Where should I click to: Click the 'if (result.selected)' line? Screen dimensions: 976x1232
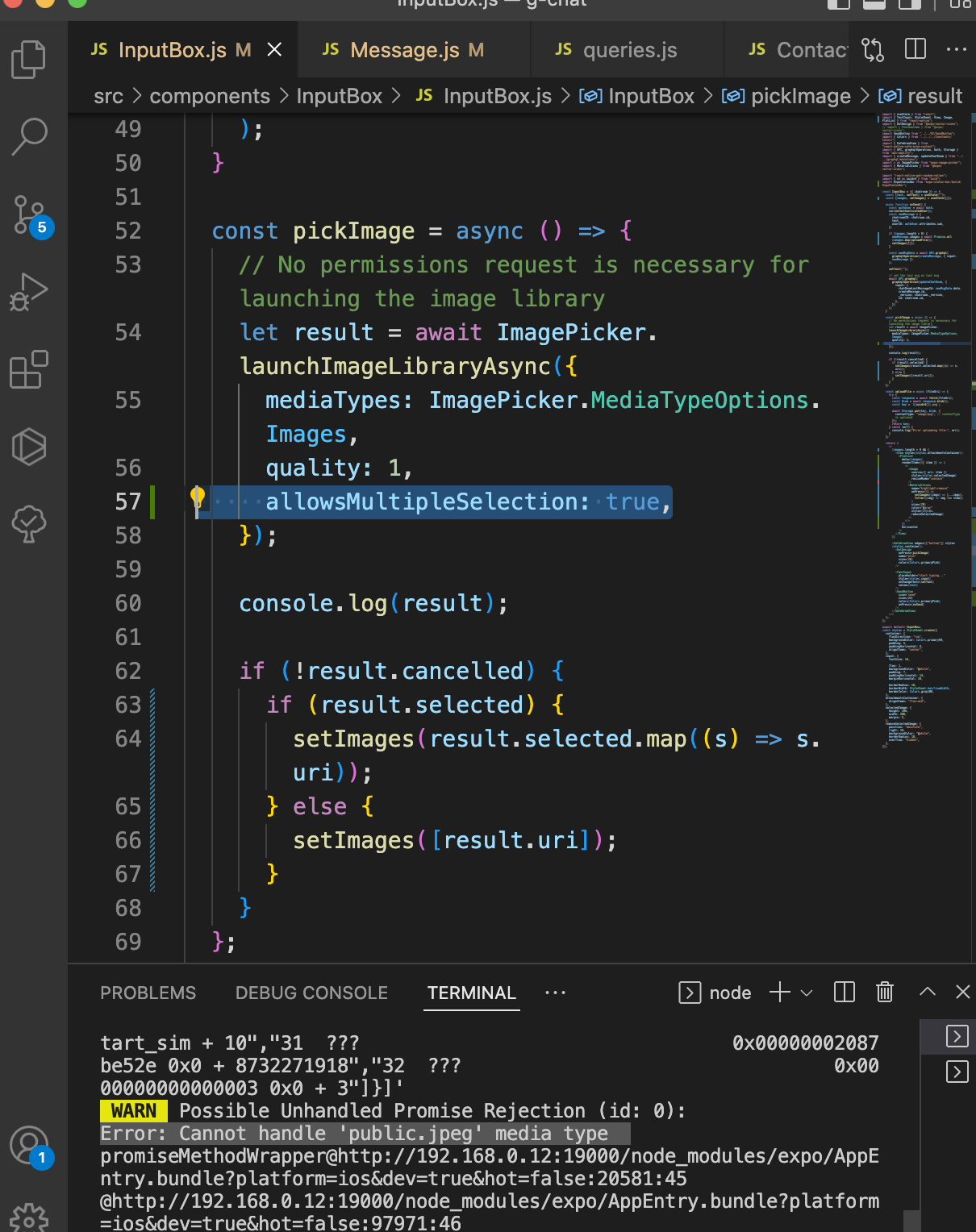tap(415, 705)
